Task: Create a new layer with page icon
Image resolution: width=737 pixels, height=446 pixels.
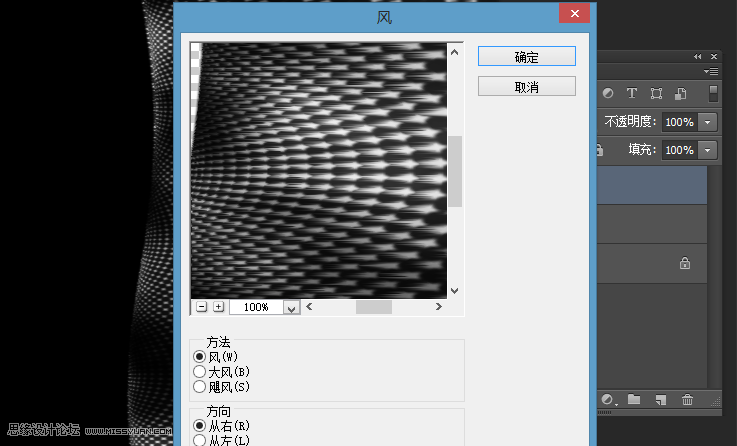Action: pos(660,400)
